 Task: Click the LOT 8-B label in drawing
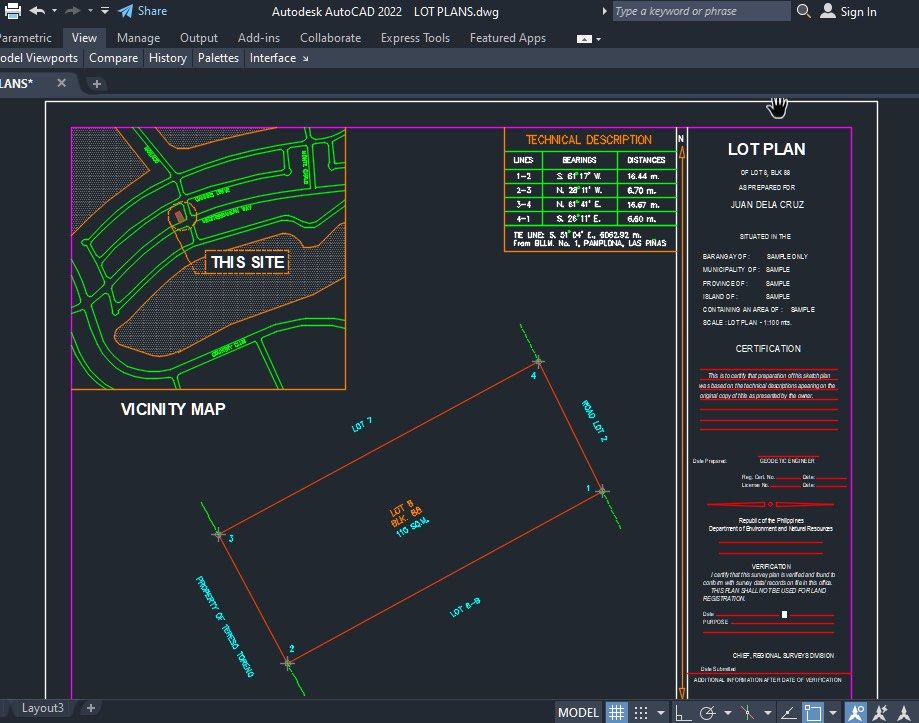click(465, 608)
